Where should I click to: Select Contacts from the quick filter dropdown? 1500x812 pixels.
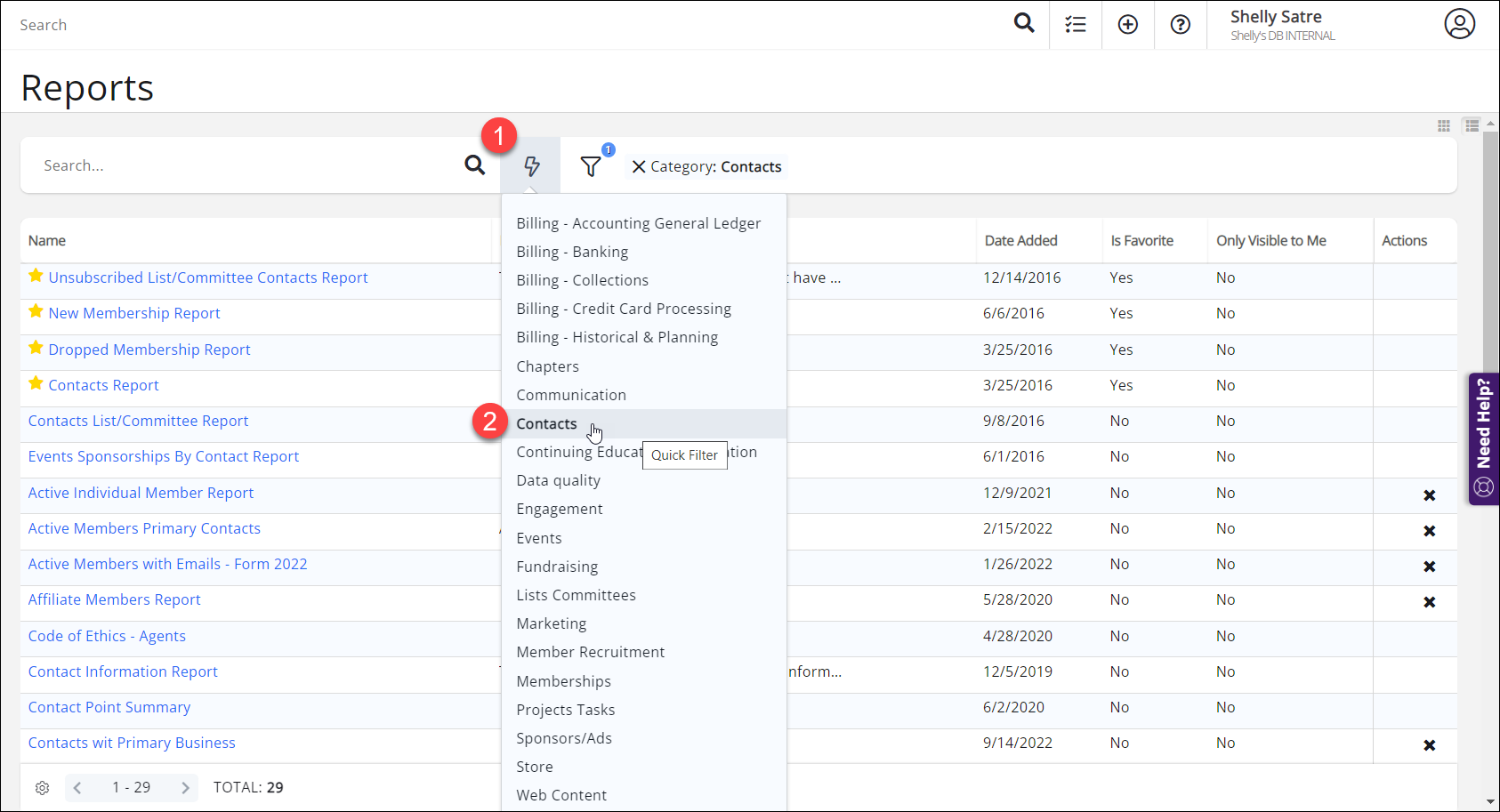coord(546,423)
